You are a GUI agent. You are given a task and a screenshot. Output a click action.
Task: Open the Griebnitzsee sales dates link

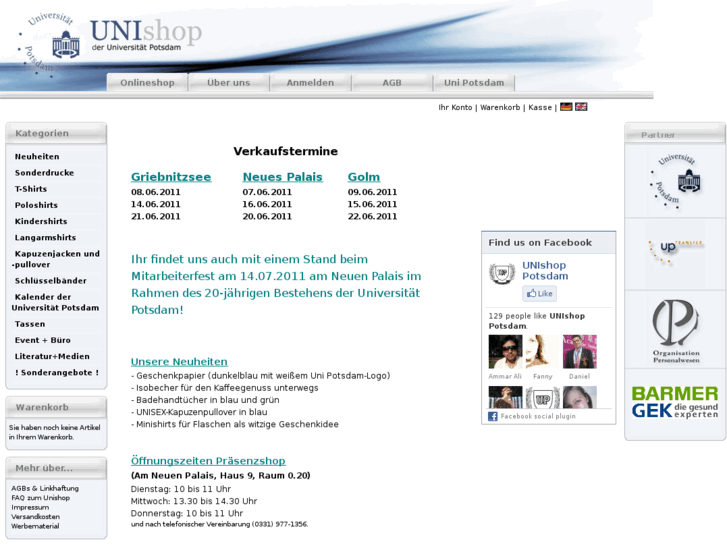click(x=171, y=177)
